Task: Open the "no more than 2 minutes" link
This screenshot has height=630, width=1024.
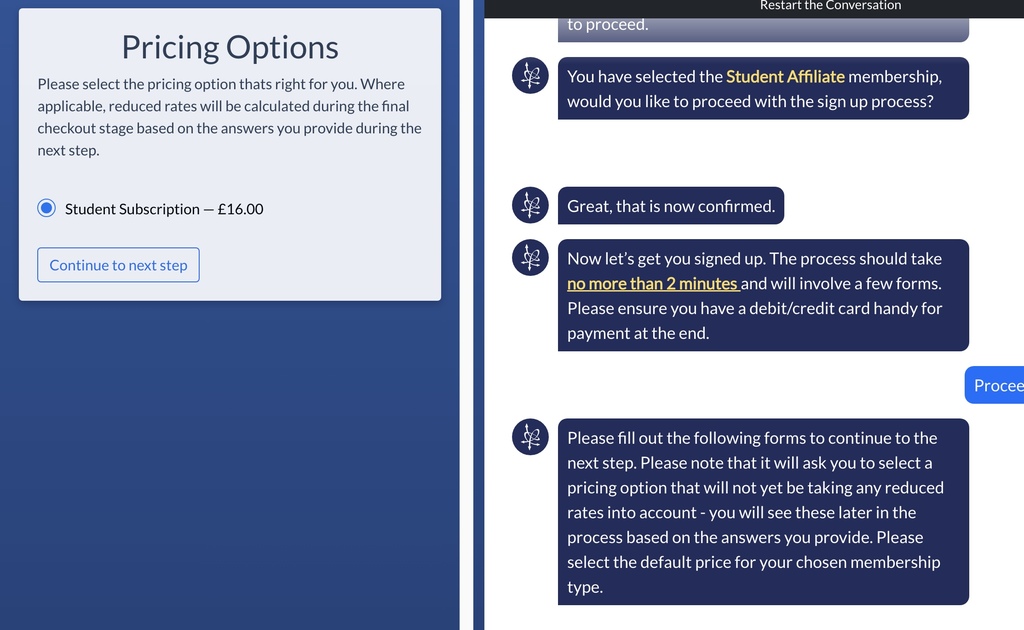Action: (x=653, y=283)
